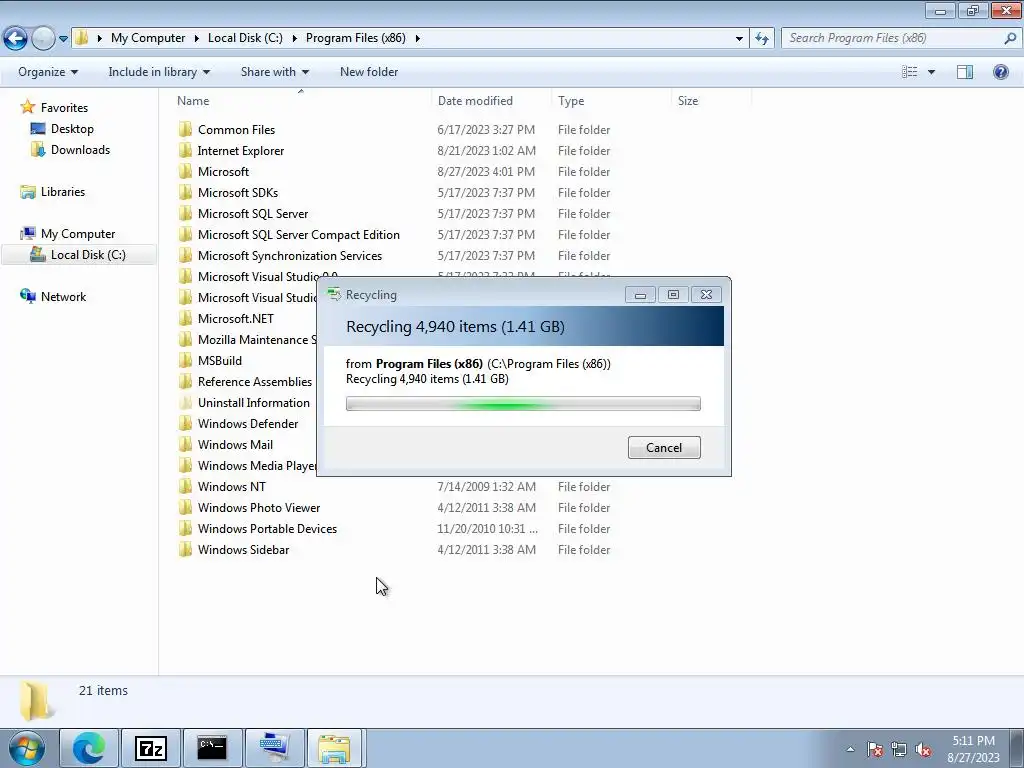Click the refresh button next to address bar
Screen dimensions: 1024x768
pyautogui.click(x=761, y=38)
